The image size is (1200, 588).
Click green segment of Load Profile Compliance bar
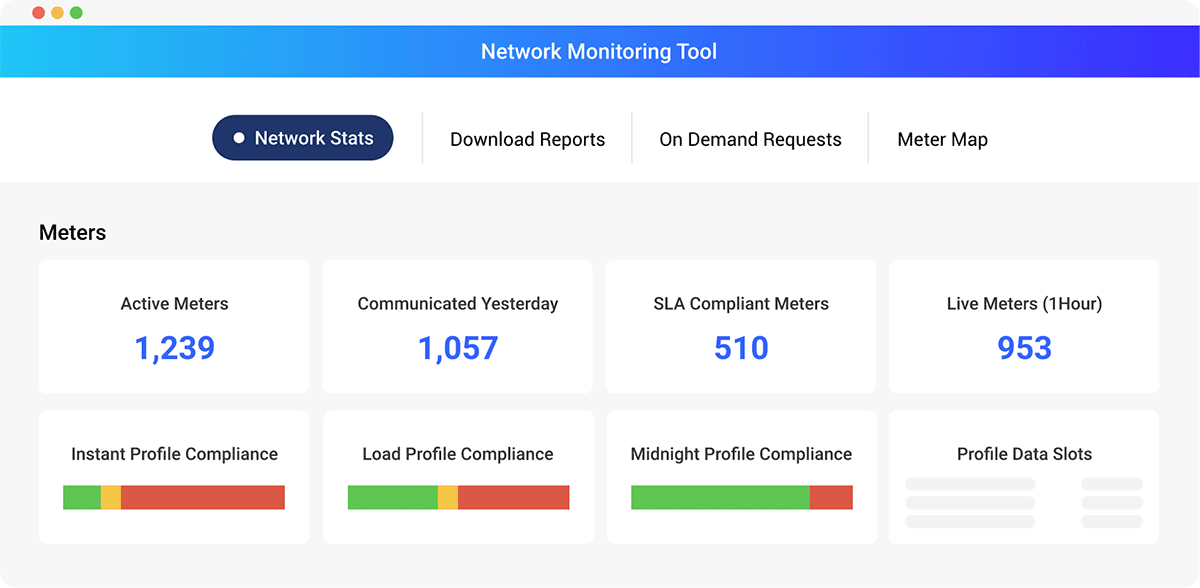tap(393, 497)
